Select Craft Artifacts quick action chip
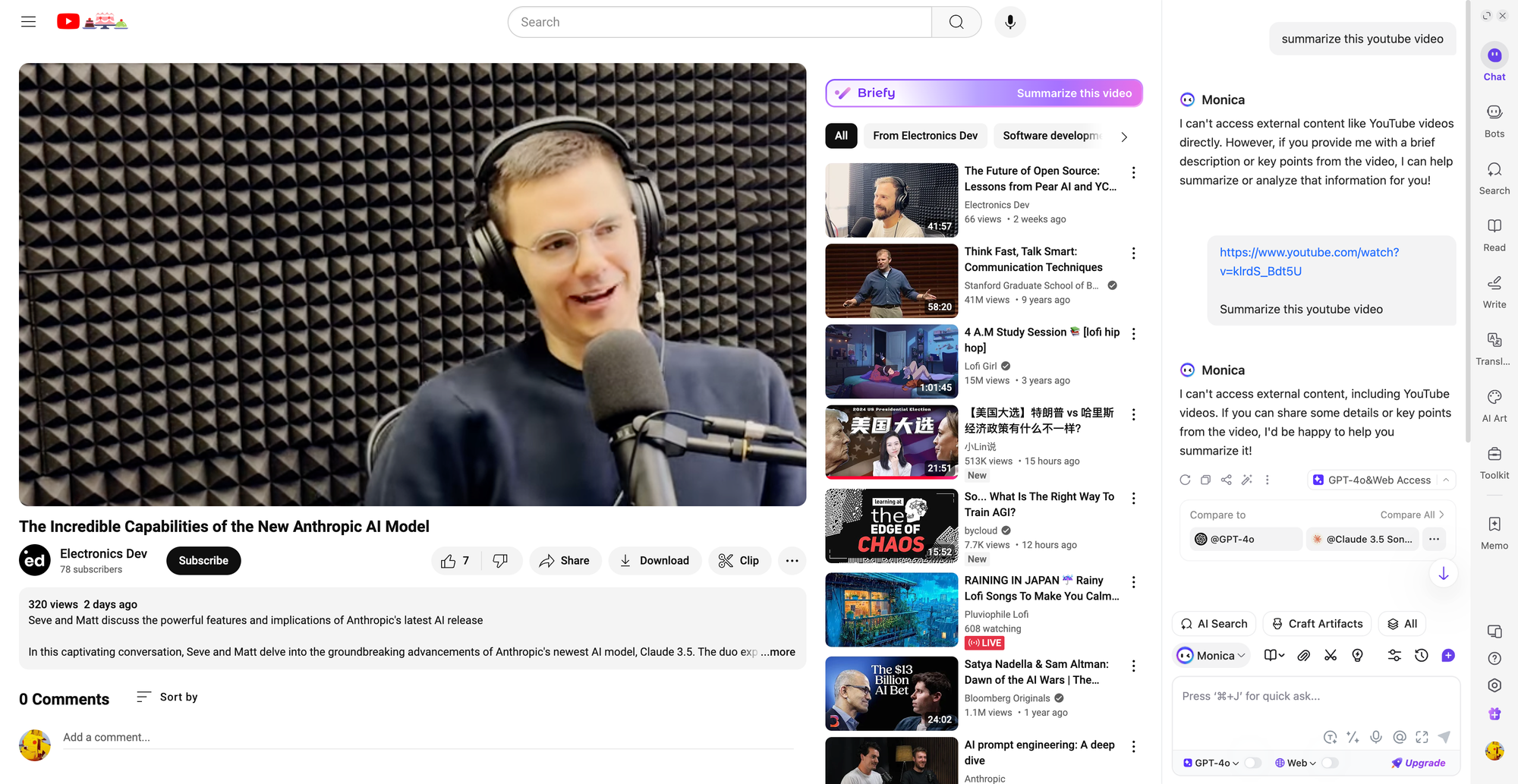1518x784 pixels. 1318,624
